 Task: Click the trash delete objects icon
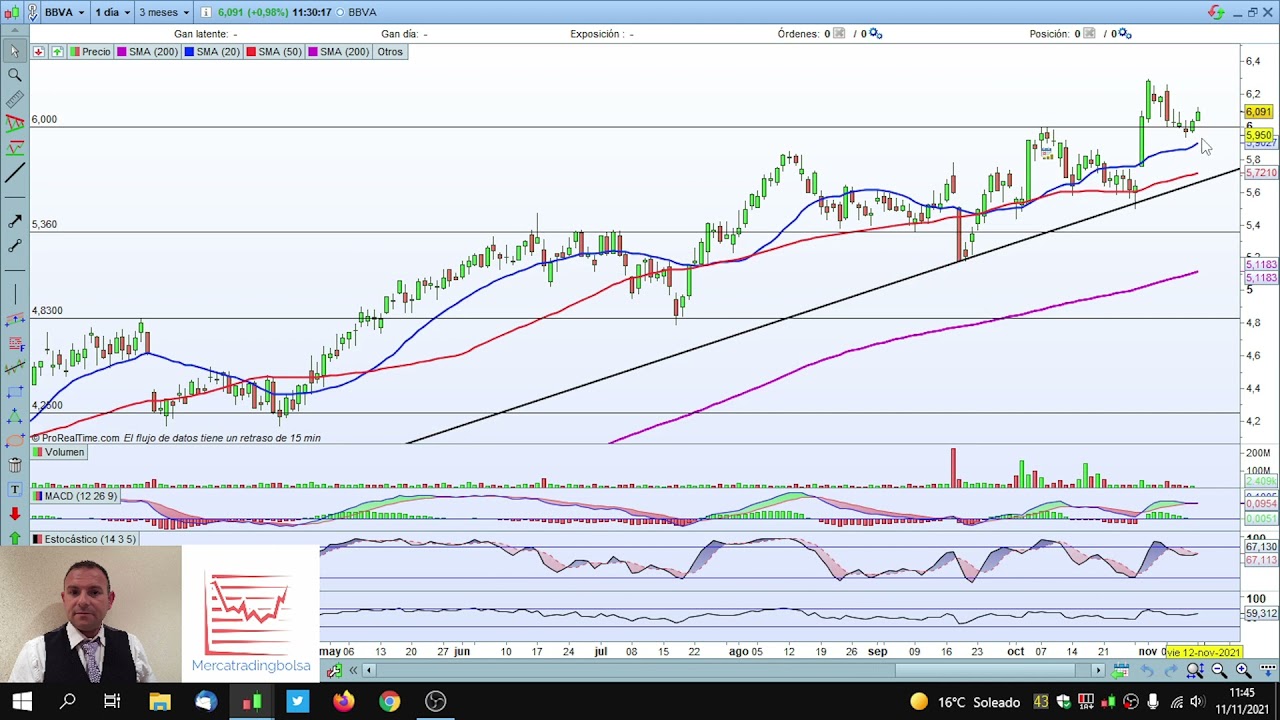[x=15, y=465]
